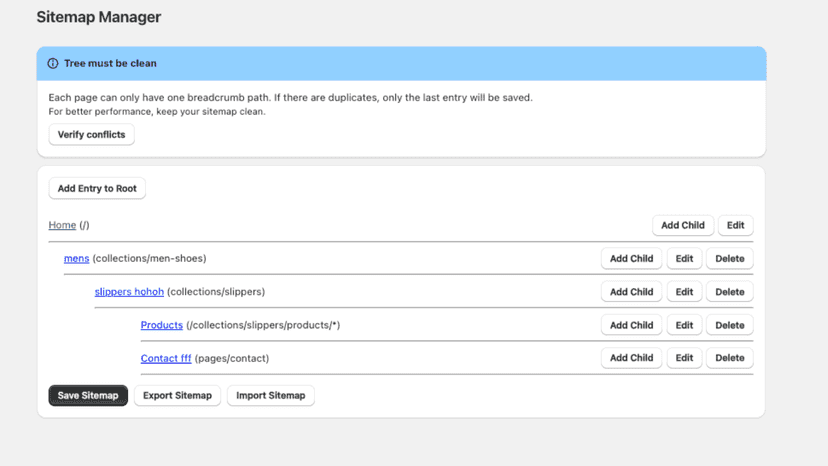Open the Products link

tap(162, 325)
